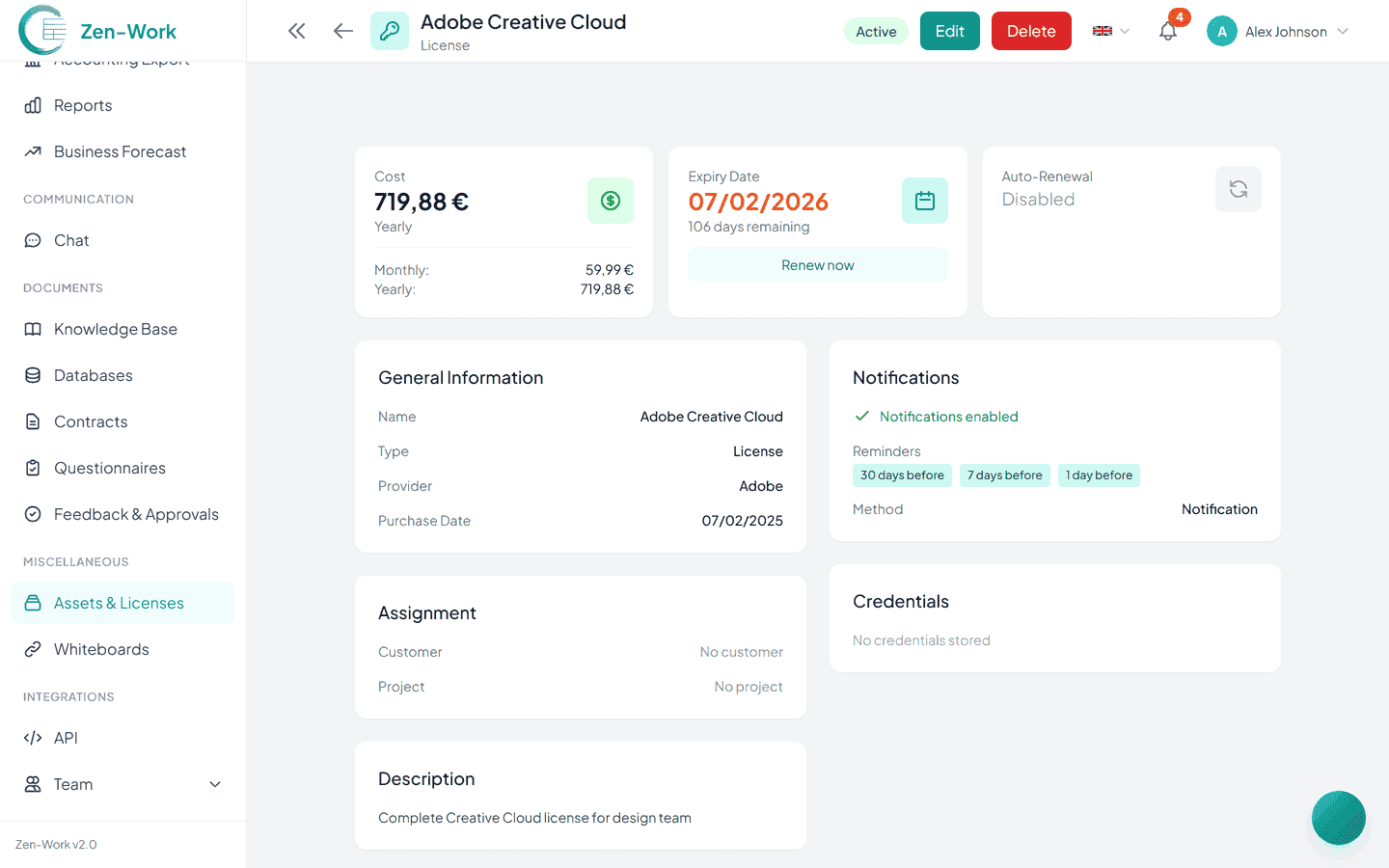Click the Edit button
This screenshot has width=1389, height=868.
tap(950, 31)
